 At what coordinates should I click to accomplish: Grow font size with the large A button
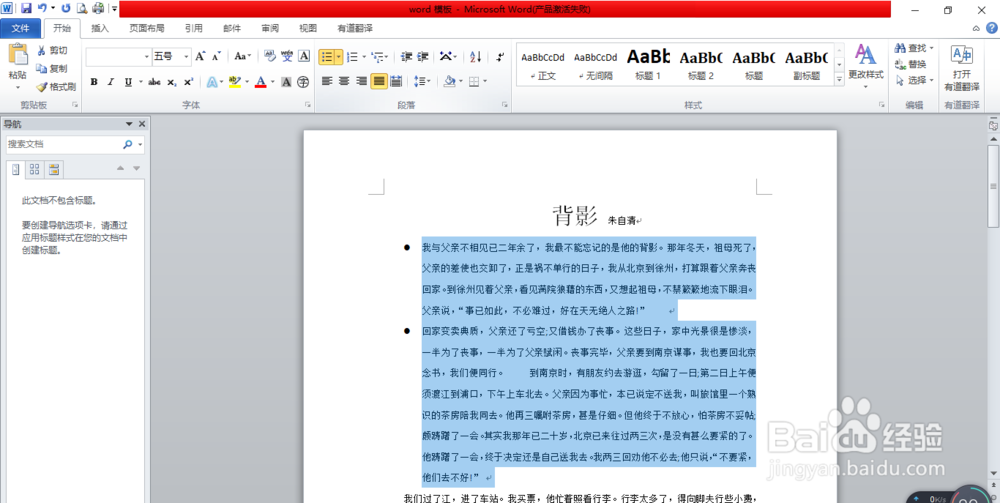pyautogui.click(x=200, y=56)
